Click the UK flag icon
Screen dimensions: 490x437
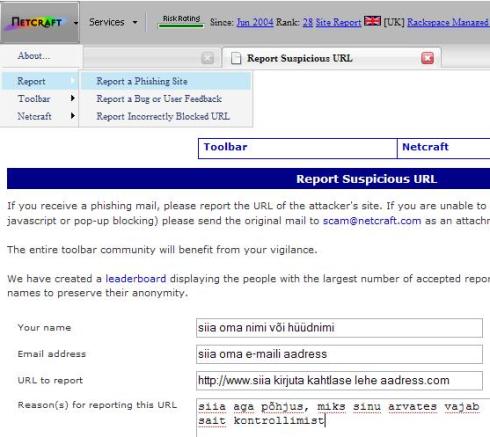click(x=372, y=21)
